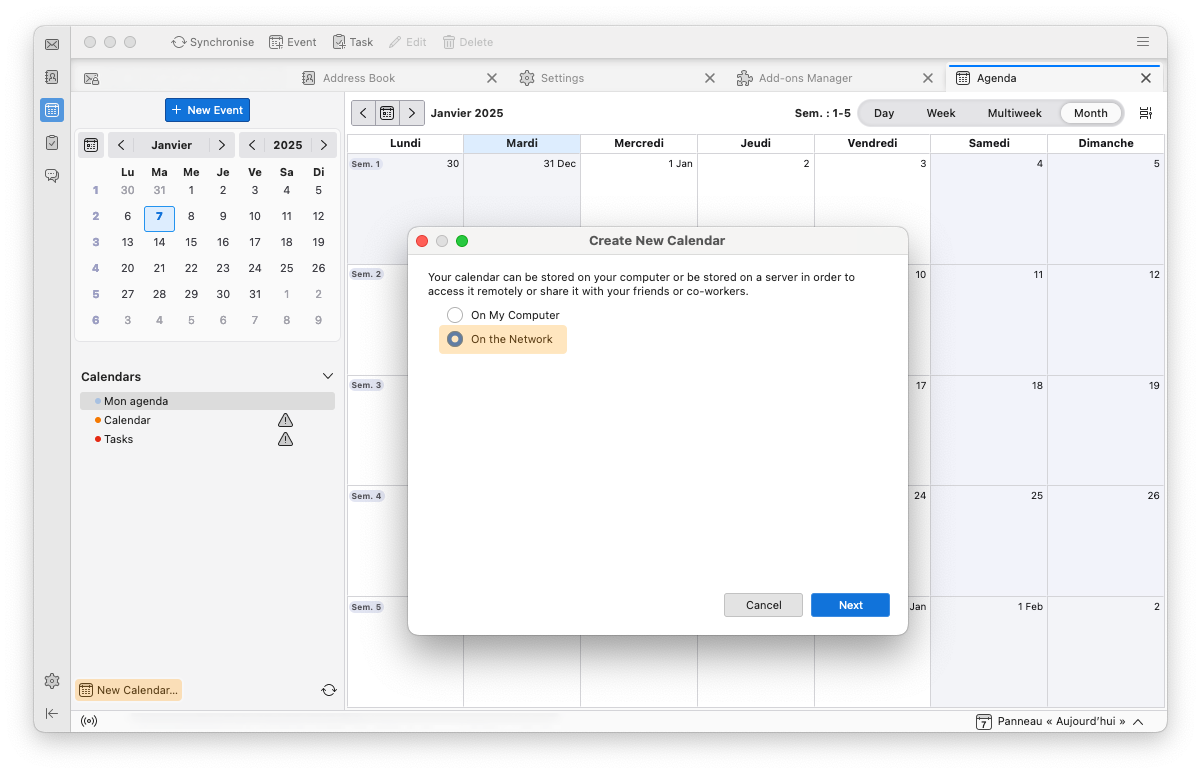The height and width of the screenshot is (774, 1201).
Task: Select the On the Network option
Action: 455,339
